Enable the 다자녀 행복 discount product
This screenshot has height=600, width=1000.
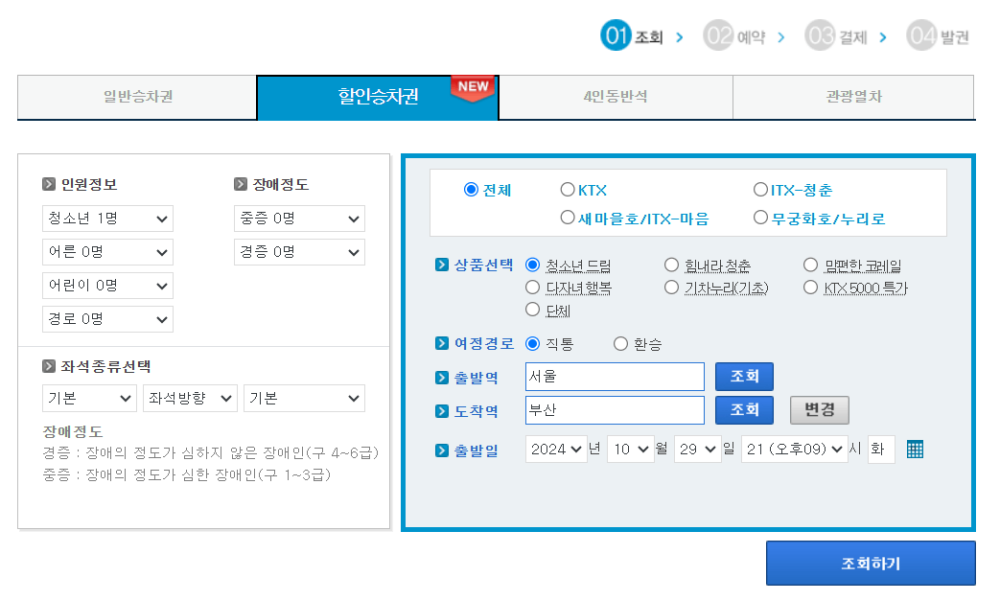533,287
